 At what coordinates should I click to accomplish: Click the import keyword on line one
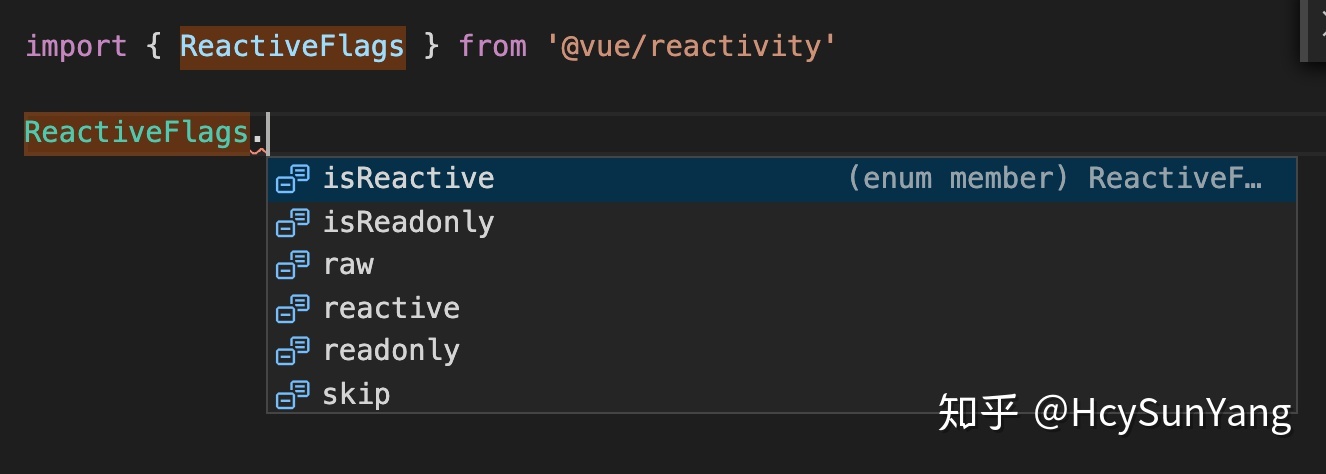[76, 46]
